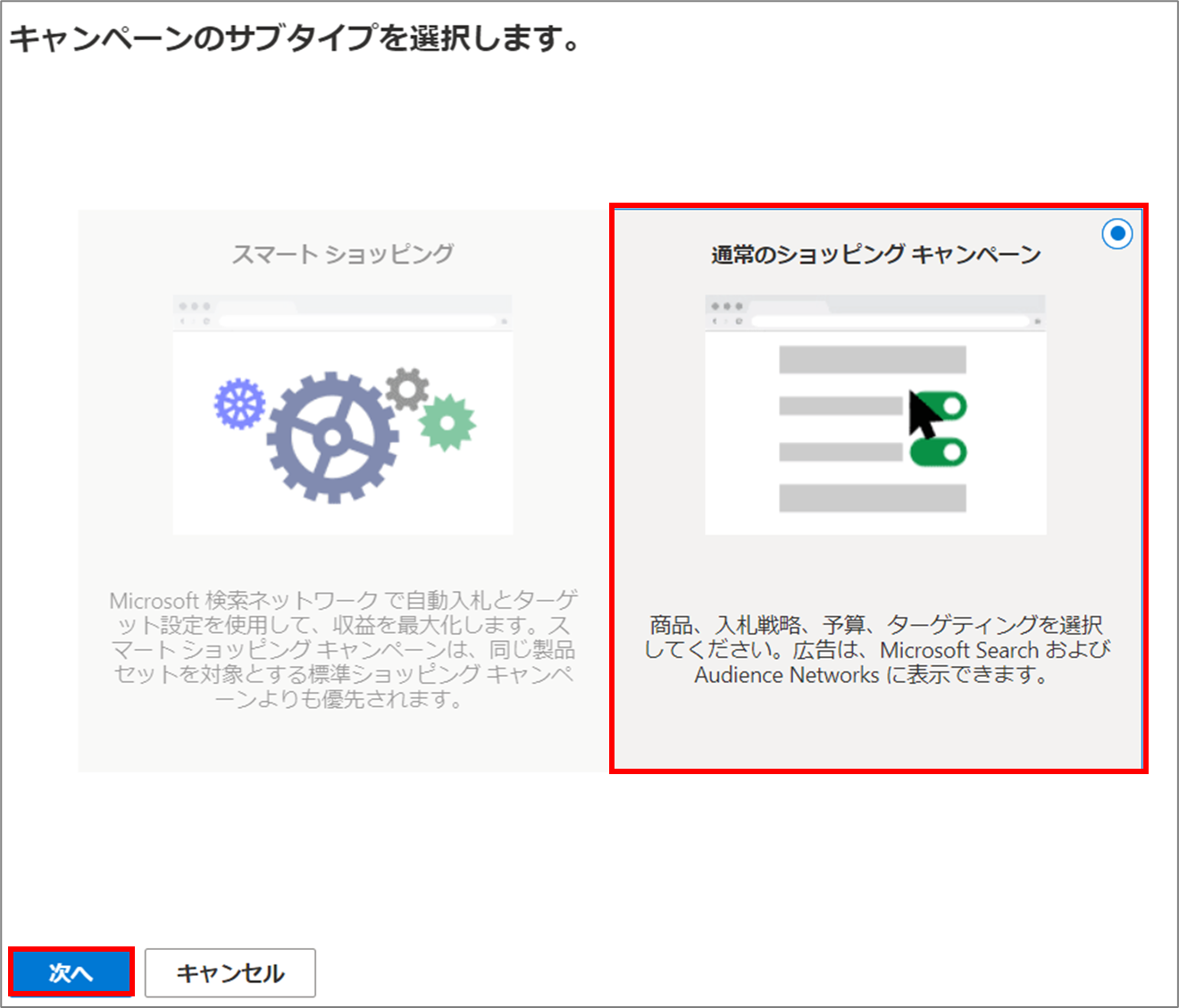
Task: Click the green gear icon
Action: (447, 421)
